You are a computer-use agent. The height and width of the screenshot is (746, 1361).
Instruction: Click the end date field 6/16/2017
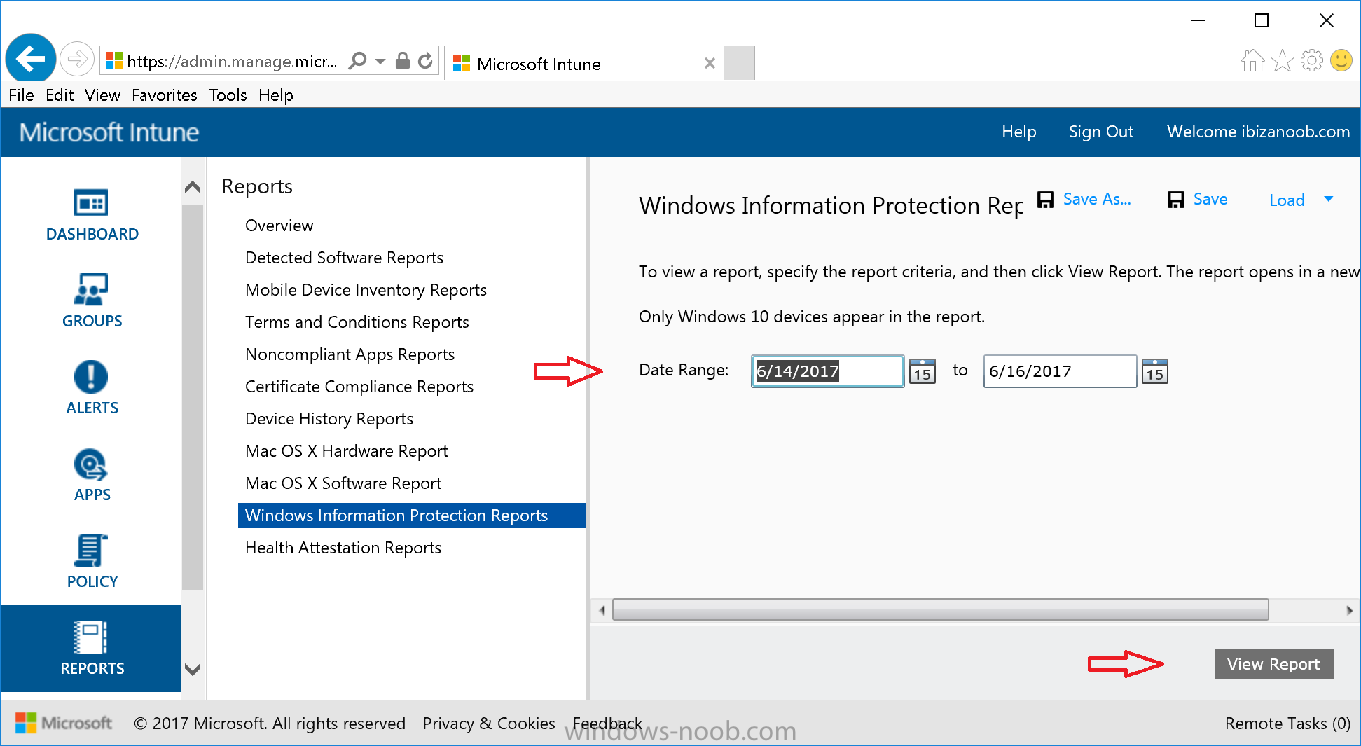coord(1060,371)
